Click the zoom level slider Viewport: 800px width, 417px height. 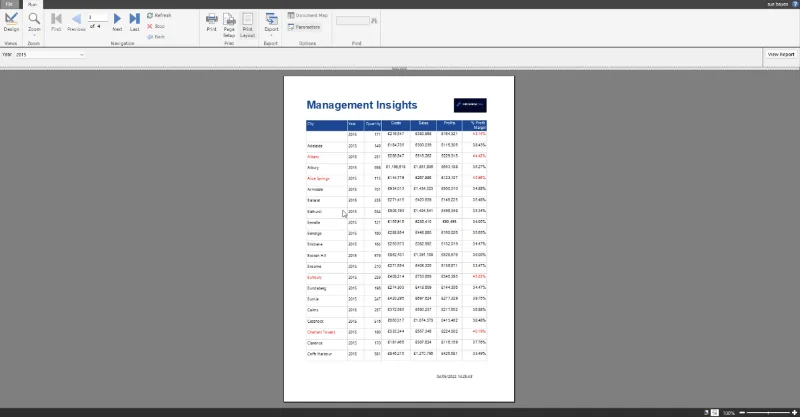768,412
